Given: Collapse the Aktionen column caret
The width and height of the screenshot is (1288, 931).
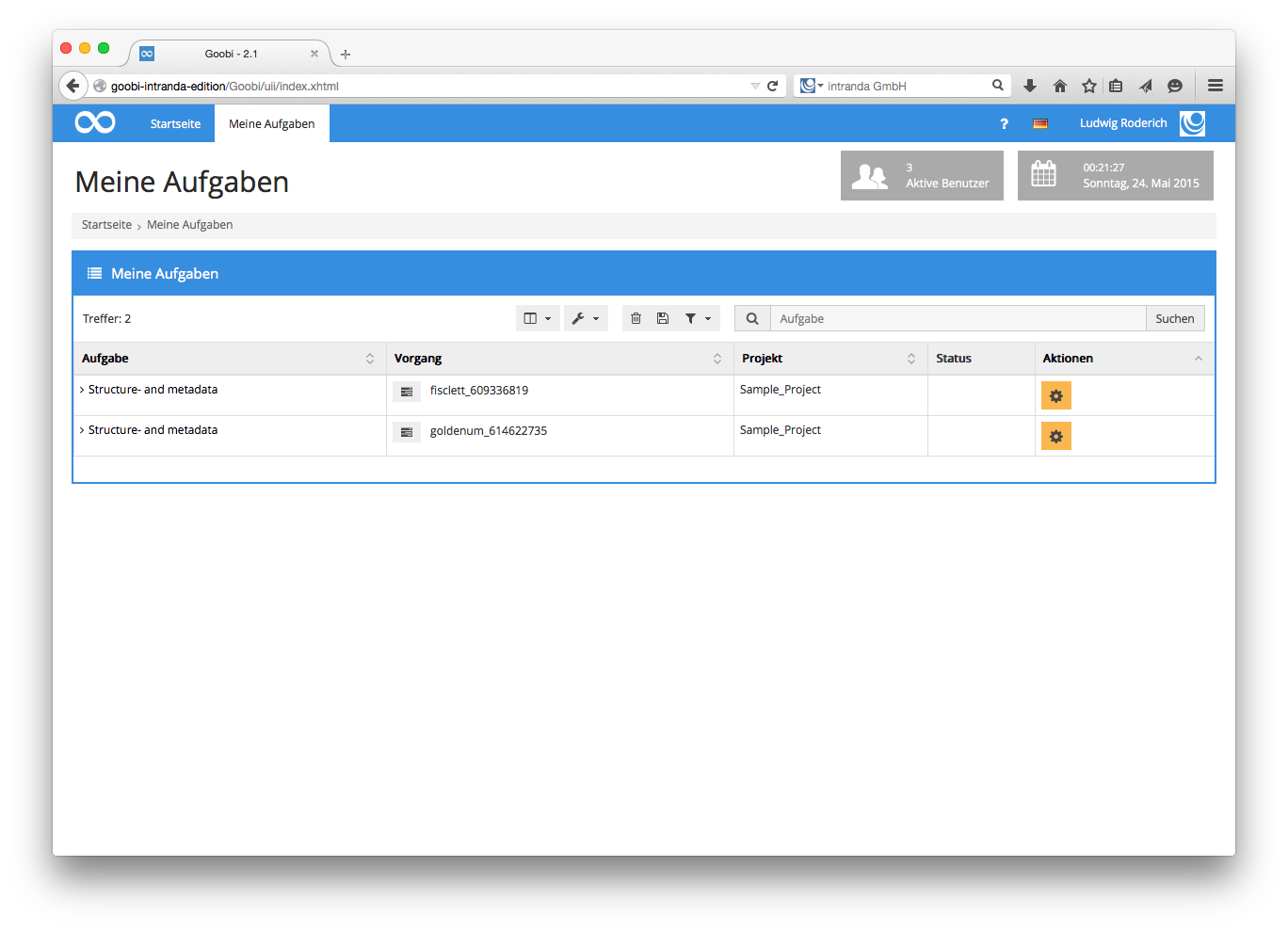Looking at the screenshot, I should pyautogui.click(x=1199, y=359).
